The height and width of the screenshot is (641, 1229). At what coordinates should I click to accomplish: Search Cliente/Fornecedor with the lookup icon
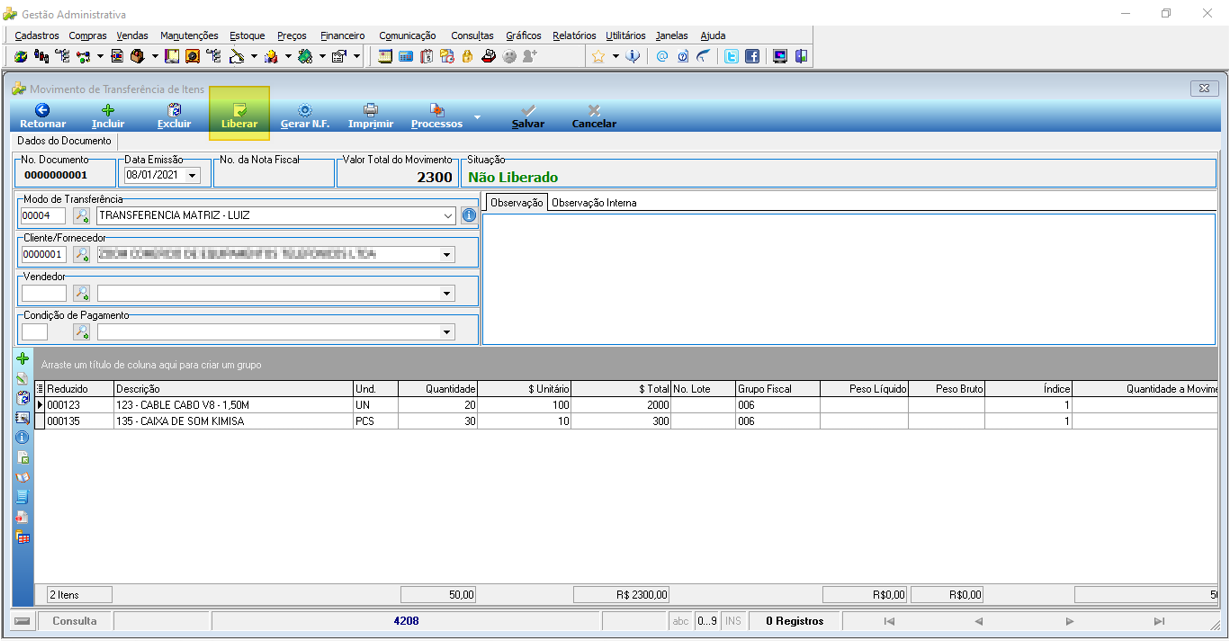coord(82,254)
